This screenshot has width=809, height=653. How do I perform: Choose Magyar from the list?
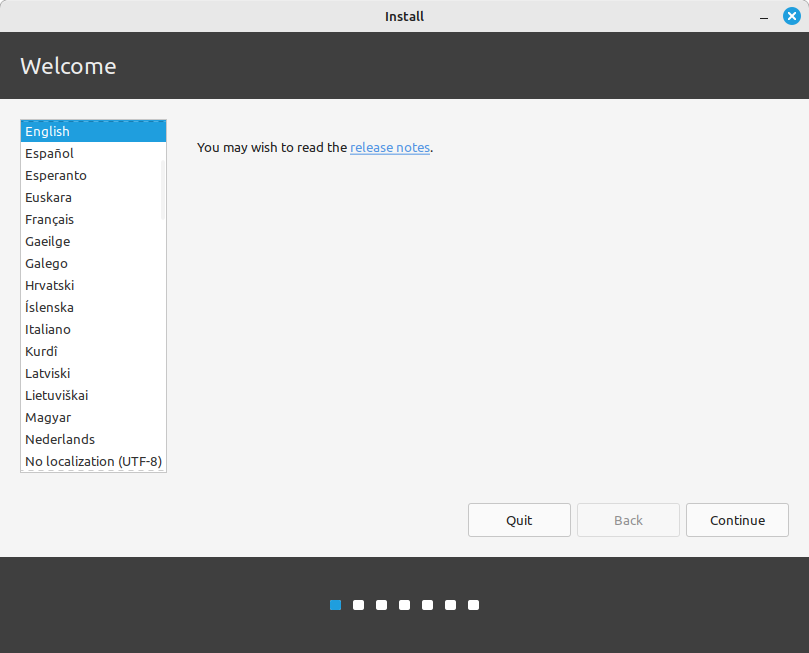93,418
